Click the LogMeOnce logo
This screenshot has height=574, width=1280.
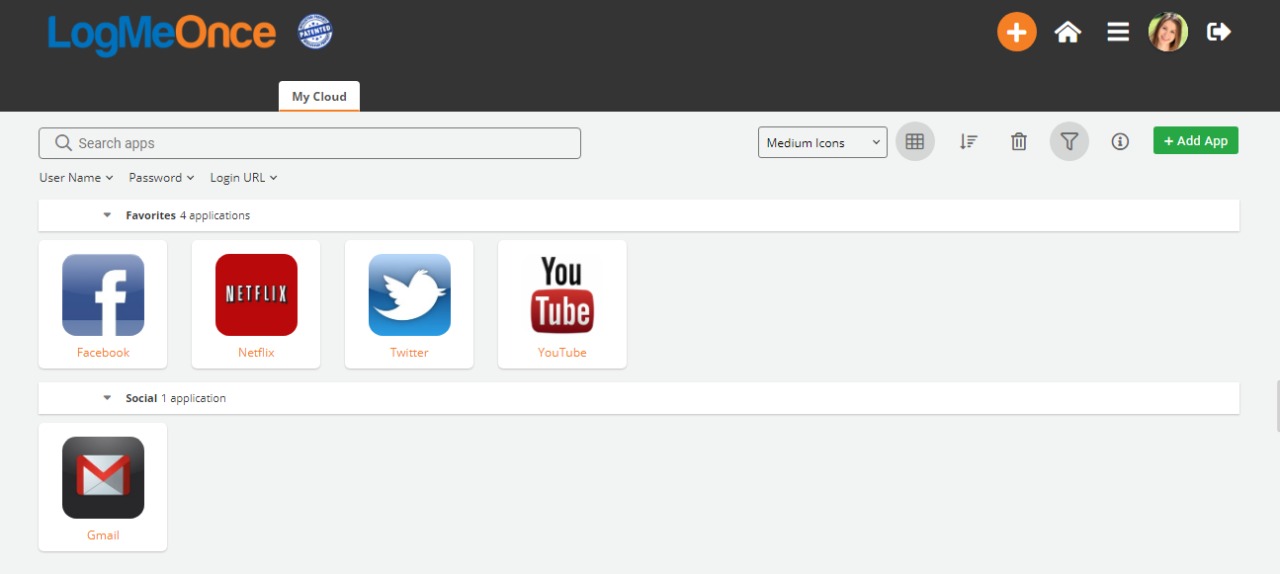161,34
